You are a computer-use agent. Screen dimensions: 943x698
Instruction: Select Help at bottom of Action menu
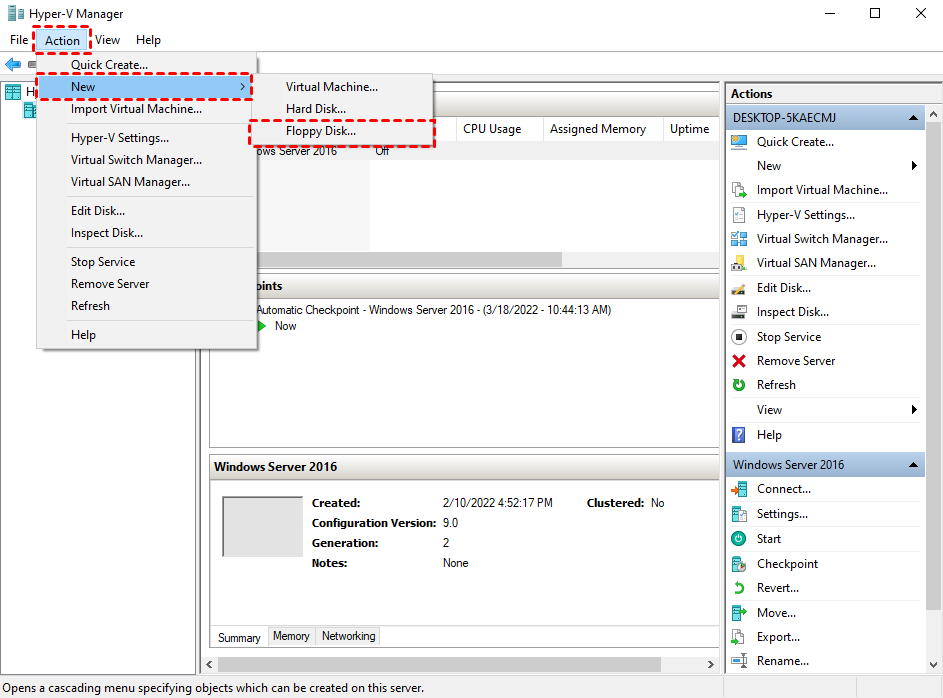tap(147, 335)
